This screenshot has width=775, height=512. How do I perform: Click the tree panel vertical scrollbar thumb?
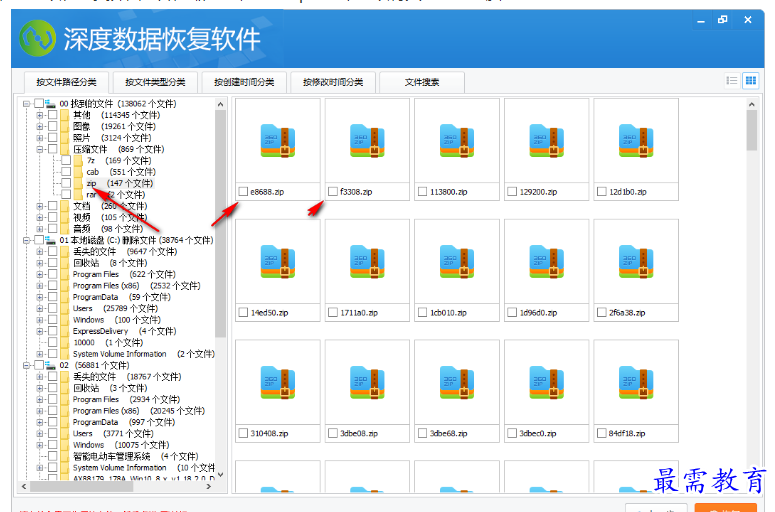(220, 223)
